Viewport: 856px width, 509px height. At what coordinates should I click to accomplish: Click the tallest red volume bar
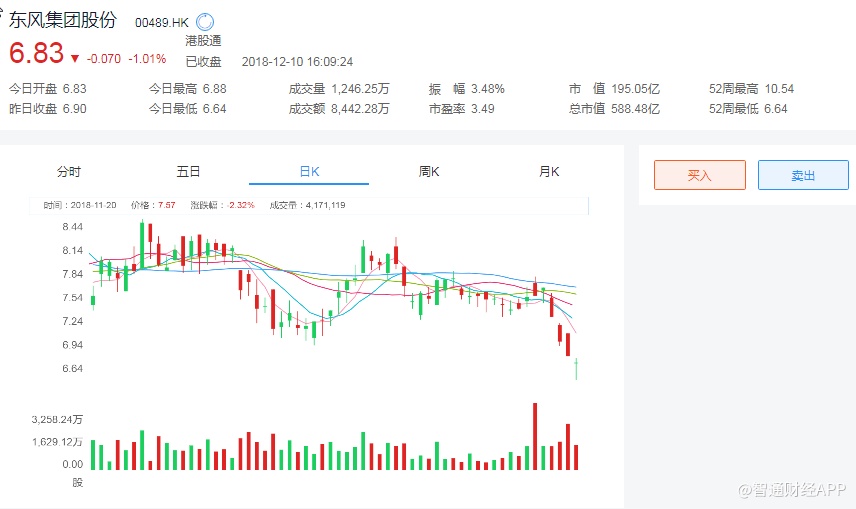tap(535, 436)
